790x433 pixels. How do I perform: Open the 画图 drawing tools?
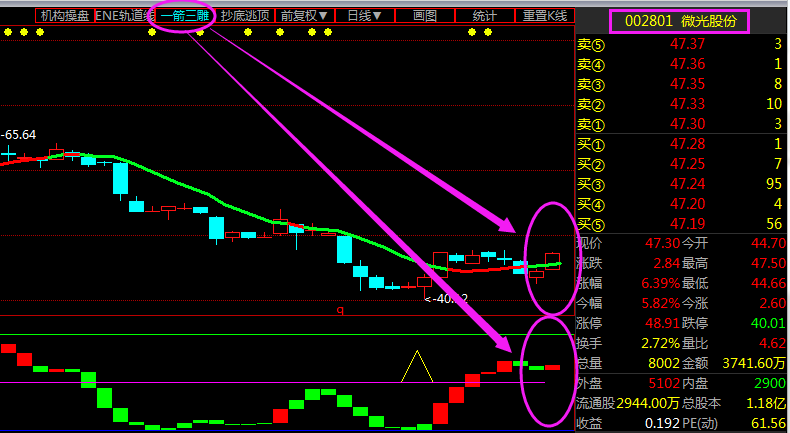(x=425, y=16)
